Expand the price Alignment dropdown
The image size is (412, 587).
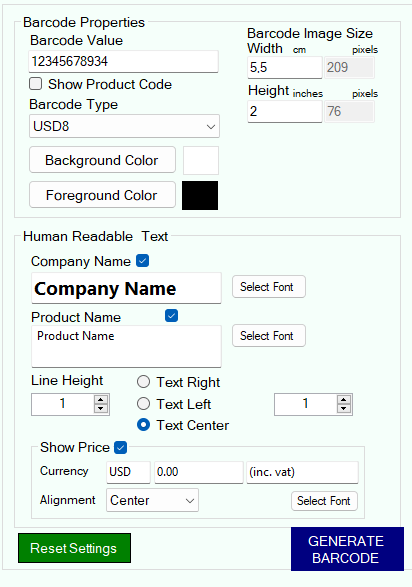pyautogui.click(x=152, y=500)
